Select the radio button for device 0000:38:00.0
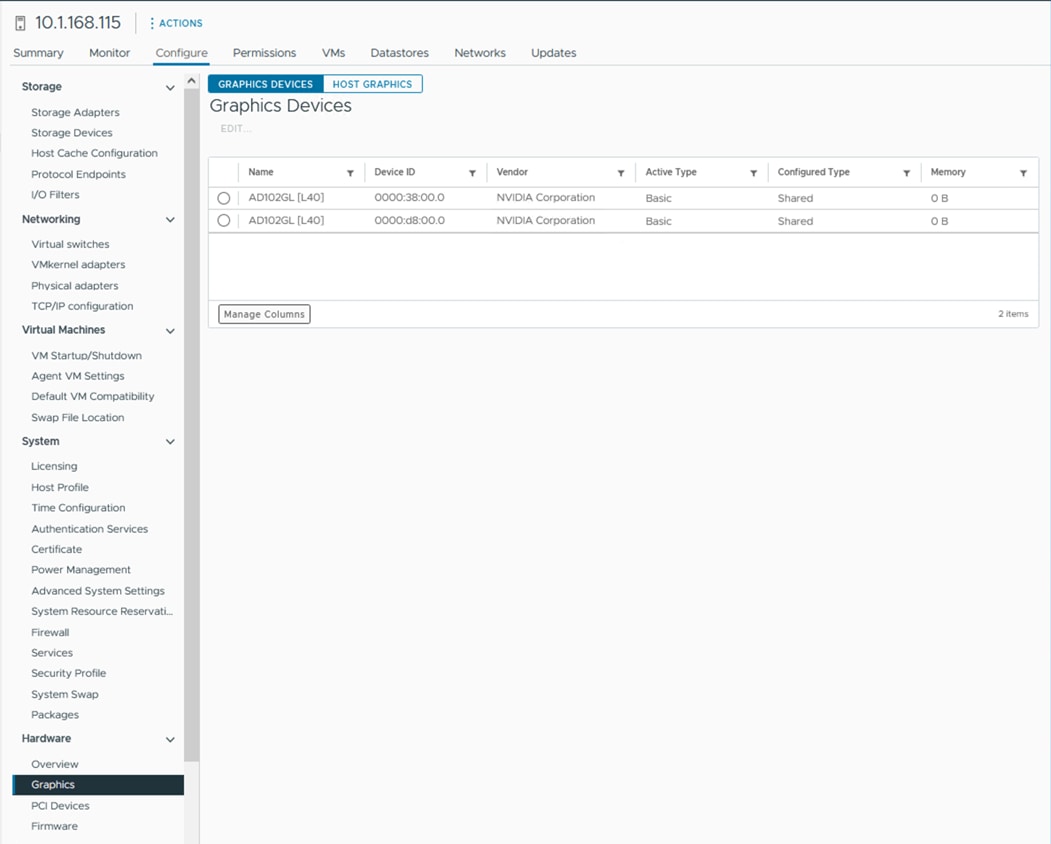Image resolution: width=1051 pixels, height=844 pixels. tap(224, 198)
